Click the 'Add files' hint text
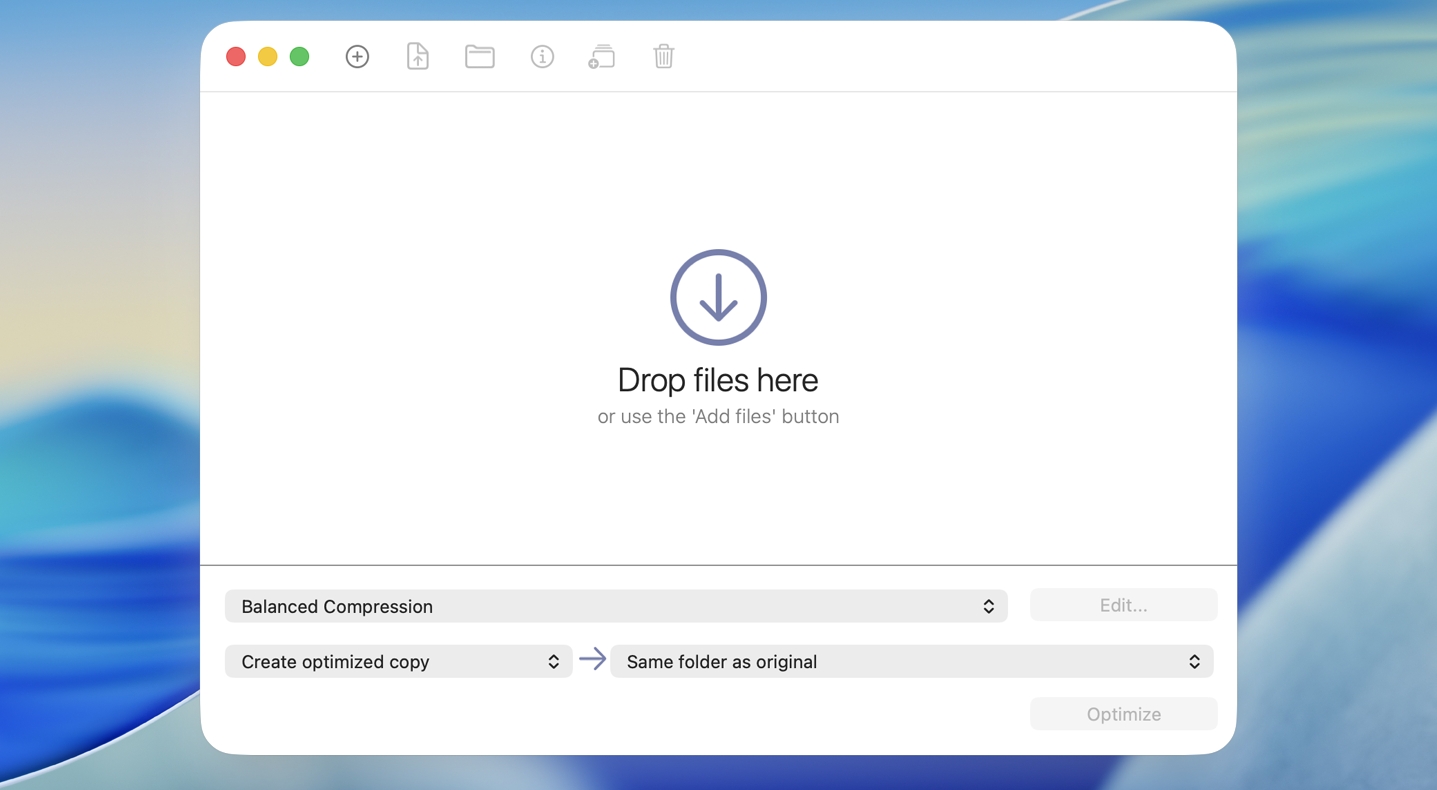Screen dimensions: 1437x790 (718, 416)
